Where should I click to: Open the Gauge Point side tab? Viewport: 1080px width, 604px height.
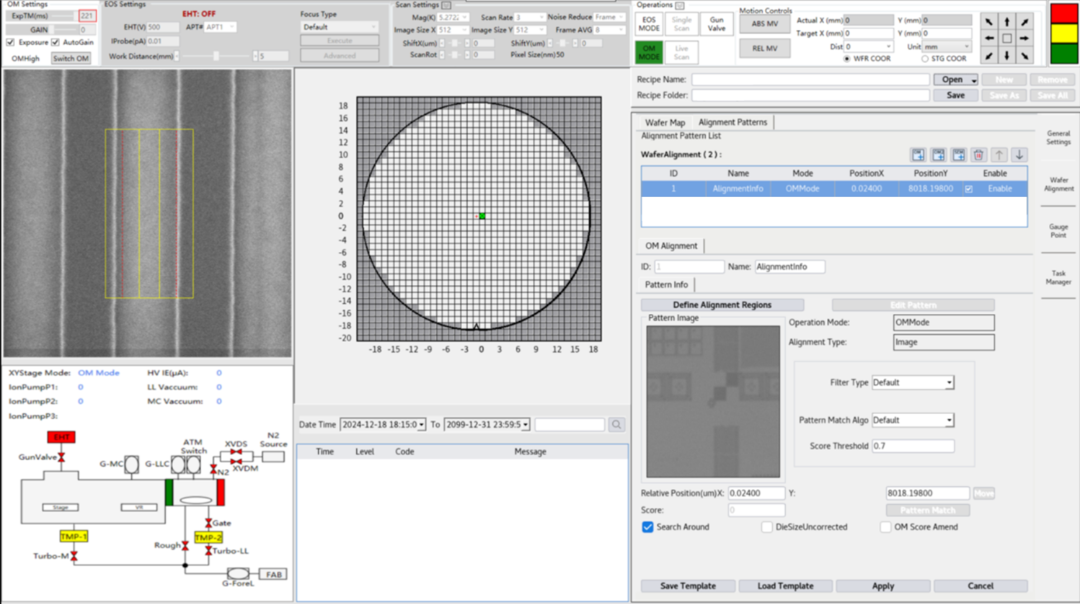click(x=1058, y=232)
